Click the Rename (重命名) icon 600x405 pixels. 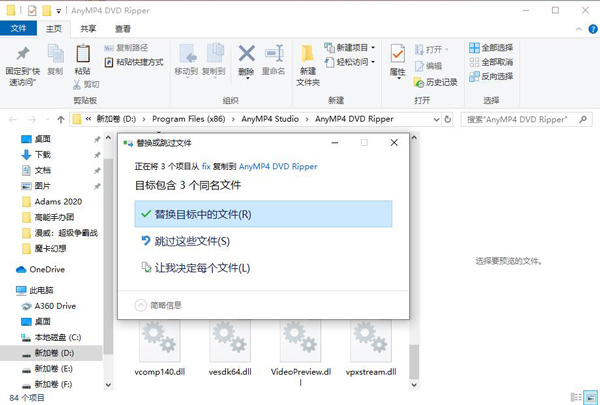274,53
